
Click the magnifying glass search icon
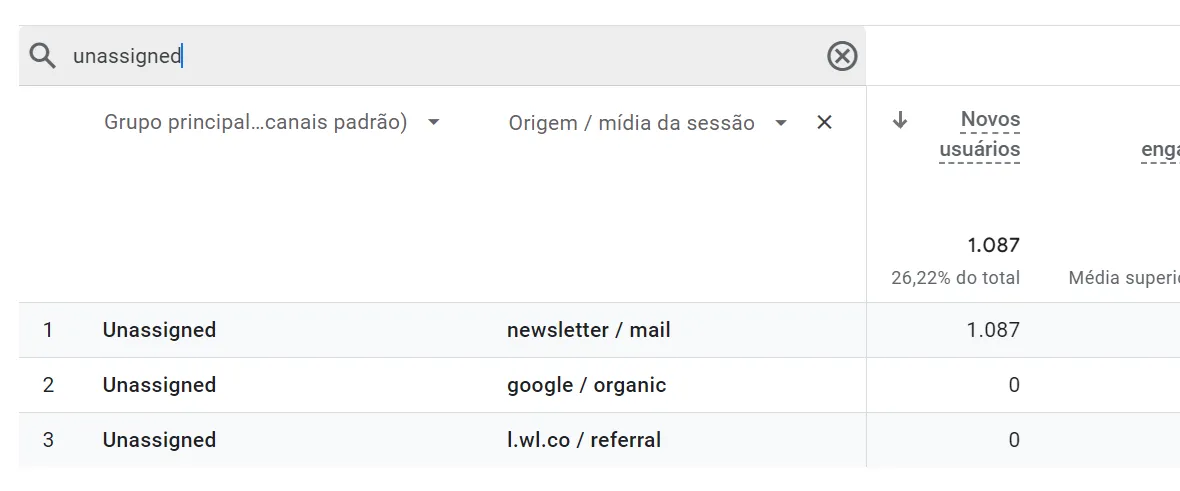[x=43, y=56]
